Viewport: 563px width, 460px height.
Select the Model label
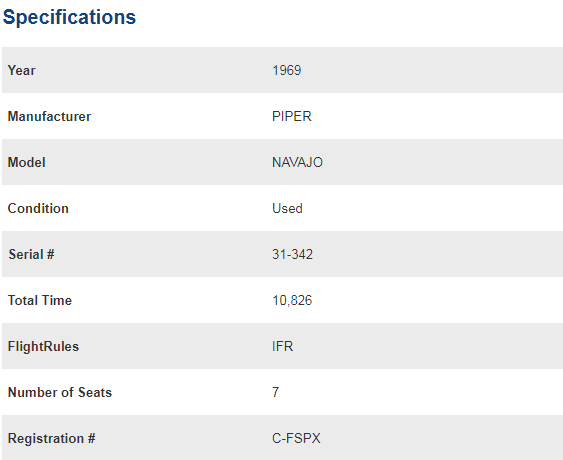tap(27, 162)
